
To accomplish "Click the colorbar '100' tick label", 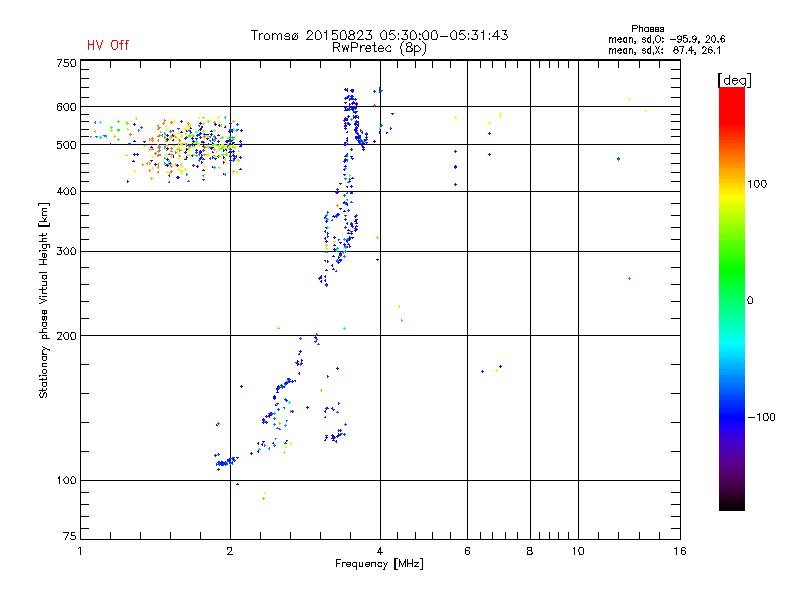I will 757,184.
